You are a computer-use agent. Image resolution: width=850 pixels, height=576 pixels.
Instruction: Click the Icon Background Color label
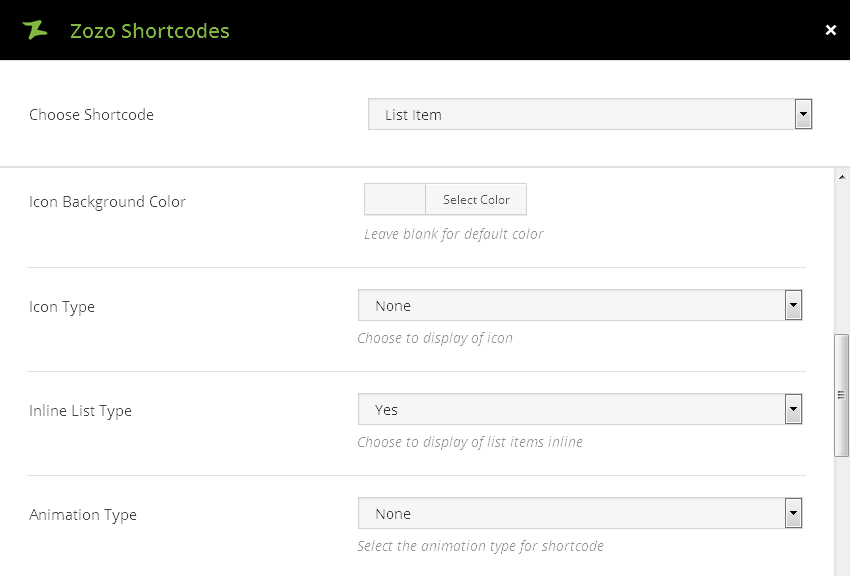[107, 201]
